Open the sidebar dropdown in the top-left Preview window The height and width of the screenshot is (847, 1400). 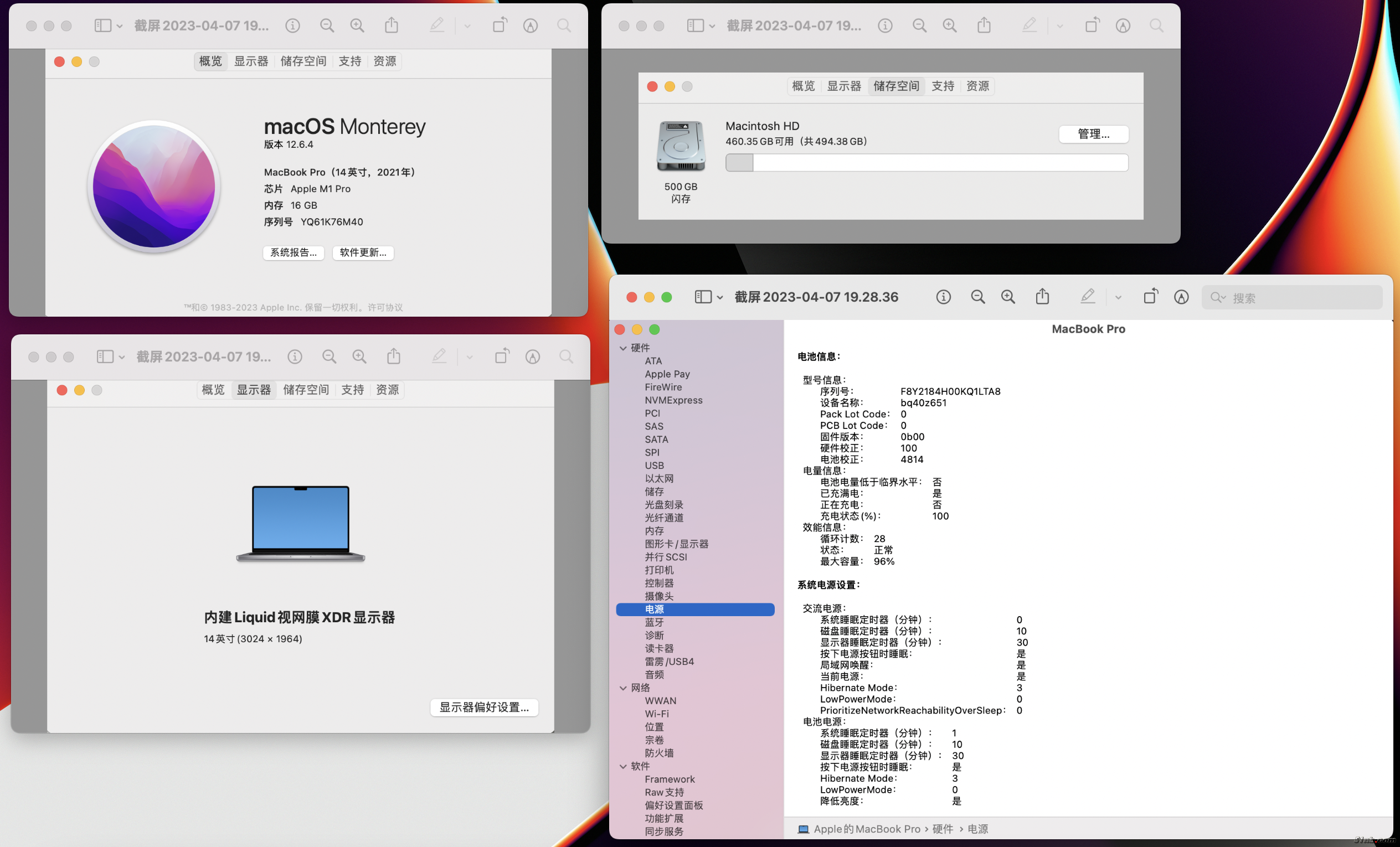coord(119,26)
